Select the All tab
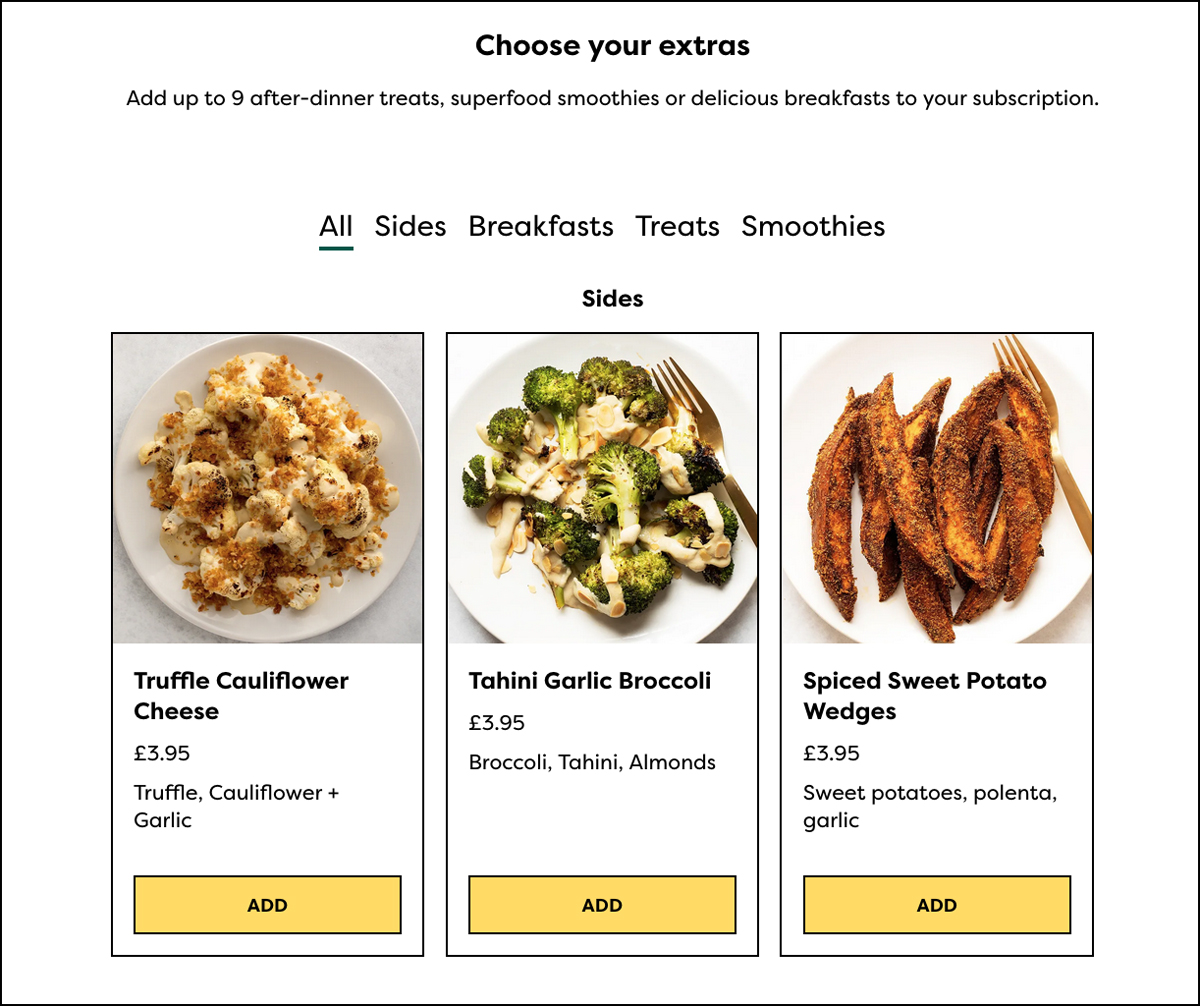 [336, 227]
